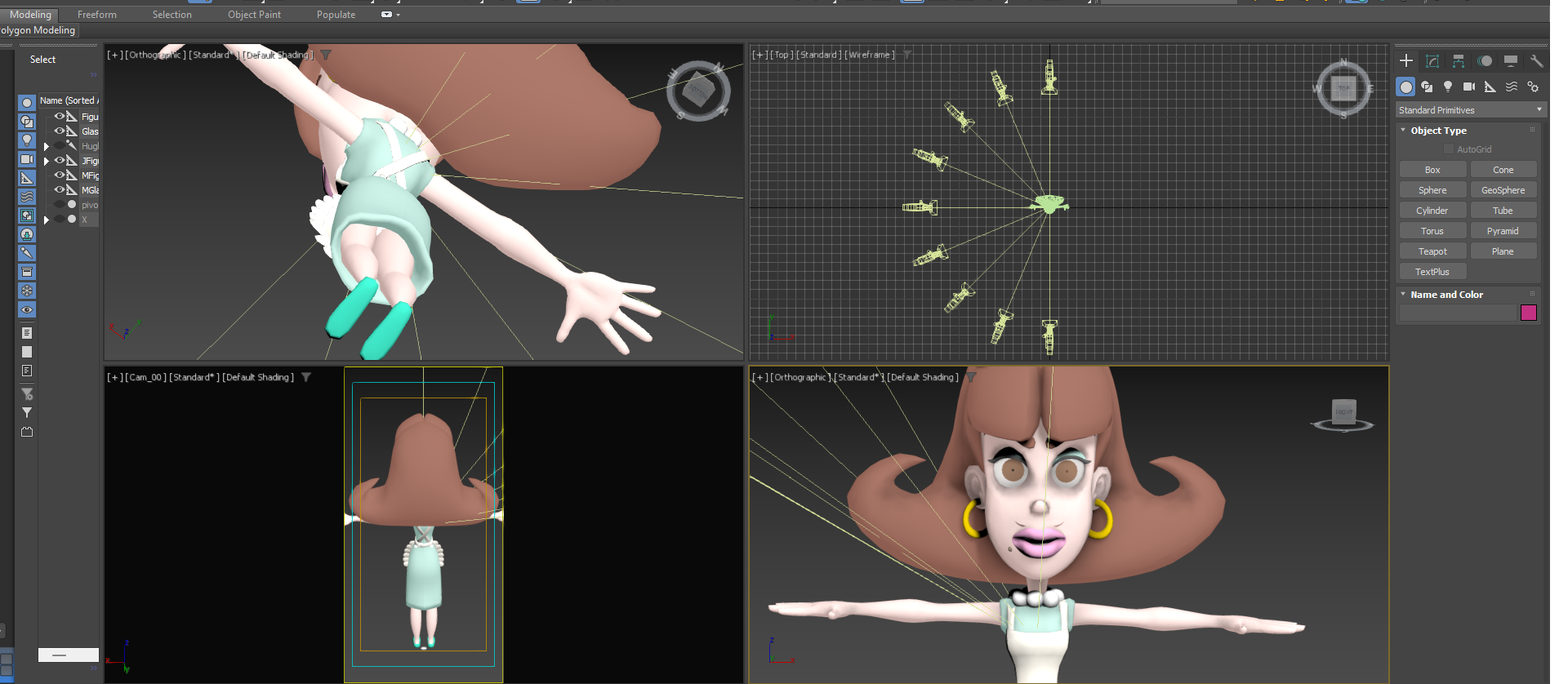Toggle Display Space Warps filter in Scene Explorer
Viewport: 1568px width, 684px height.
tap(27, 197)
